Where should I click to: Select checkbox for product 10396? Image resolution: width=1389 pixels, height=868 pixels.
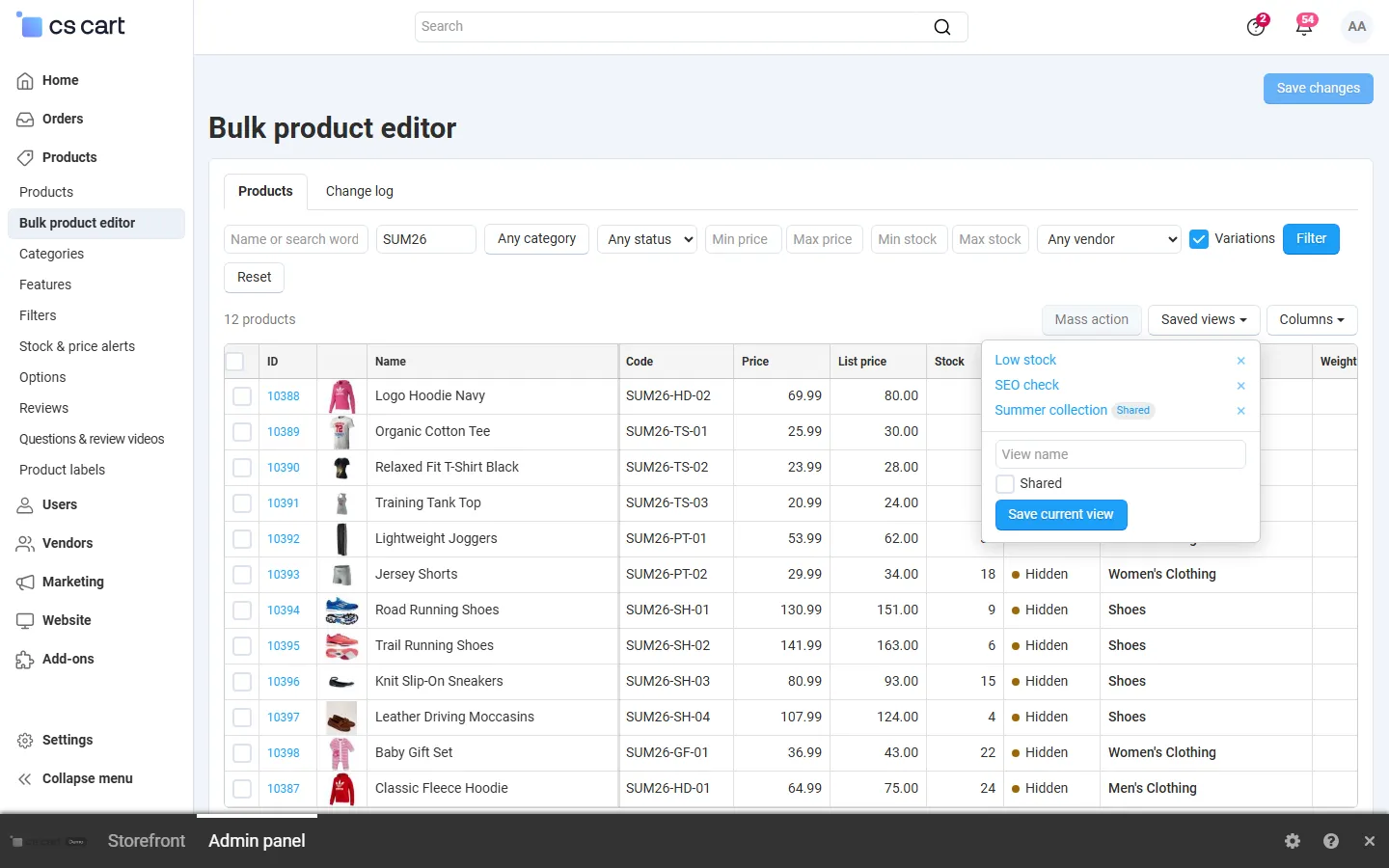point(242,682)
